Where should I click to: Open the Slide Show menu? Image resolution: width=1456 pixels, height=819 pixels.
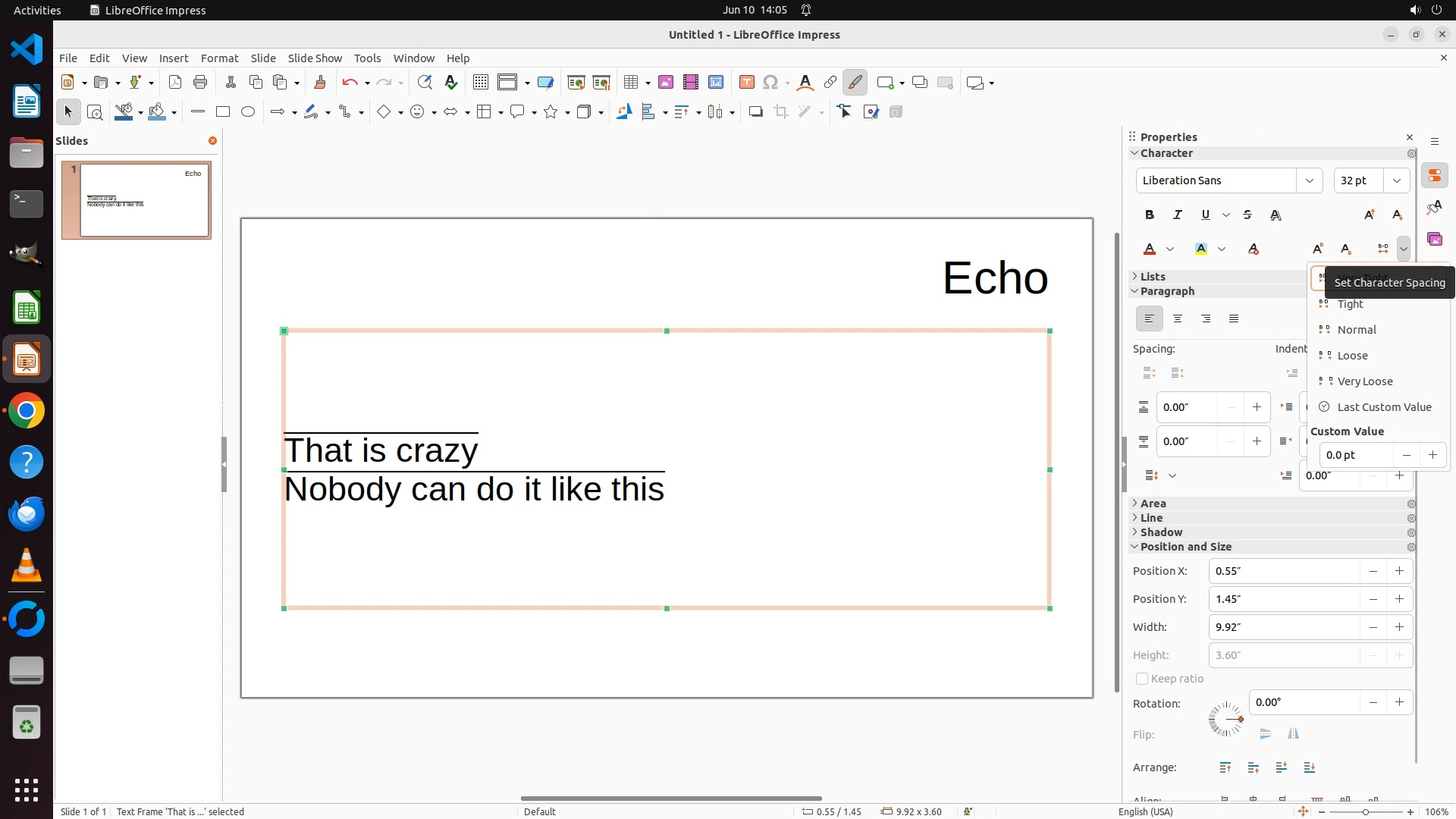coord(315,58)
